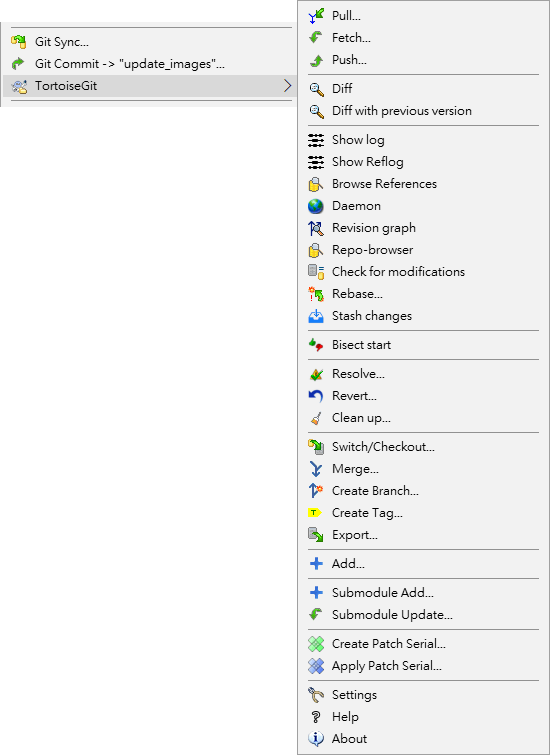Click the Daemon globe icon
550x755 pixels.
coord(316,206)
